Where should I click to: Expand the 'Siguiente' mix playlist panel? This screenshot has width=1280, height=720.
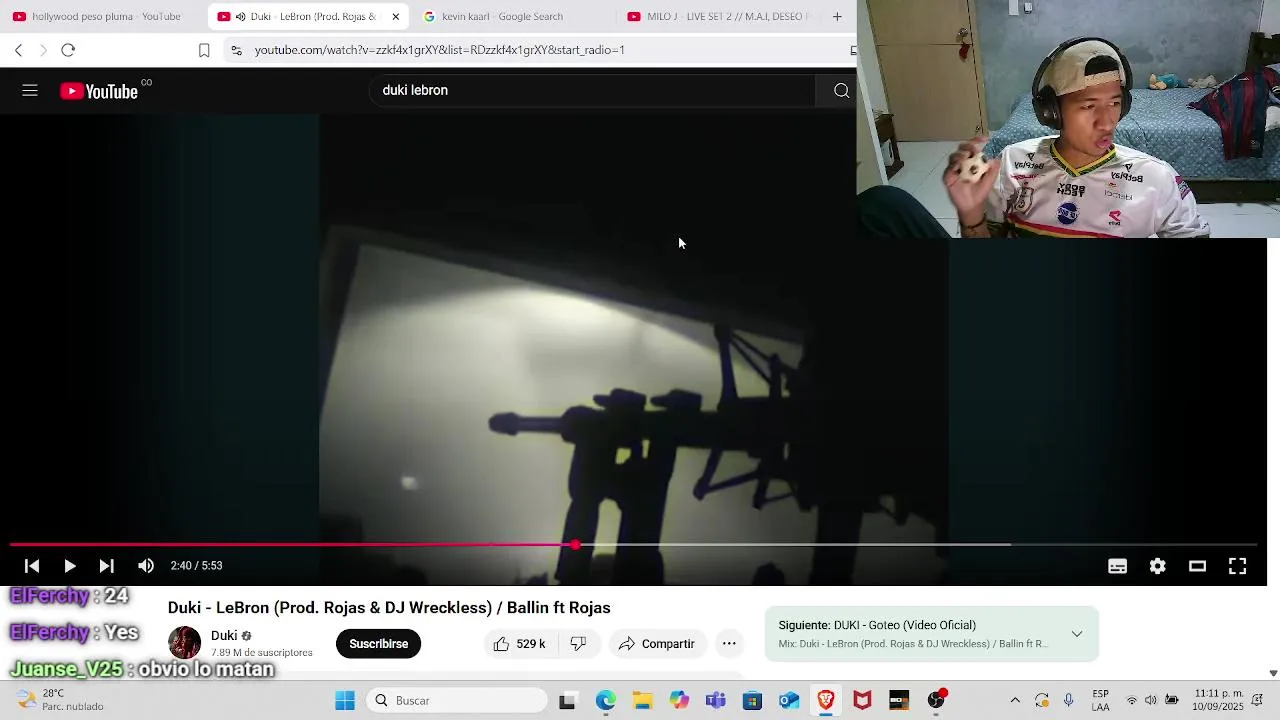1077,634
